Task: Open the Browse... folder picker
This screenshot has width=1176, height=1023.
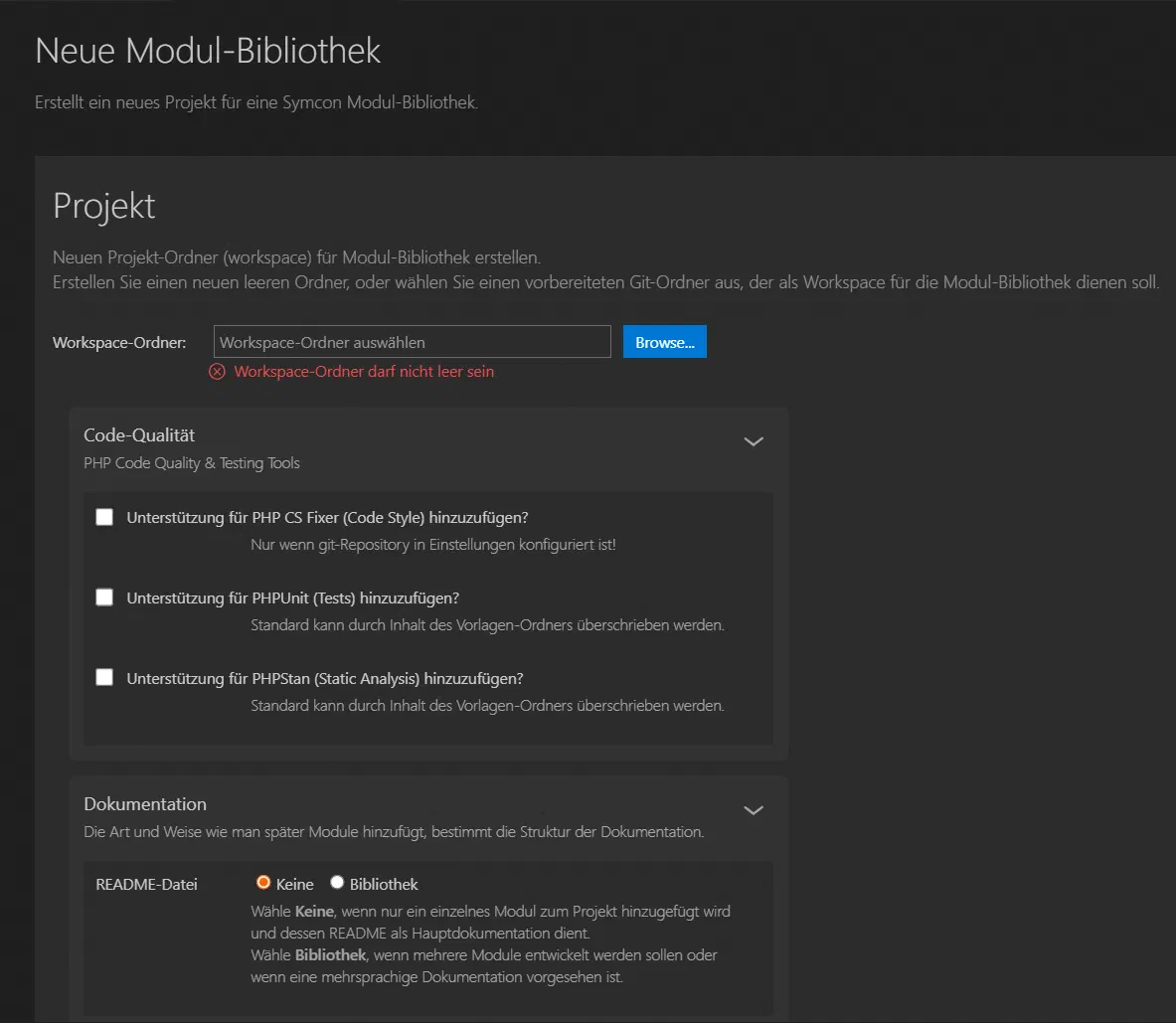Action: 664,342
